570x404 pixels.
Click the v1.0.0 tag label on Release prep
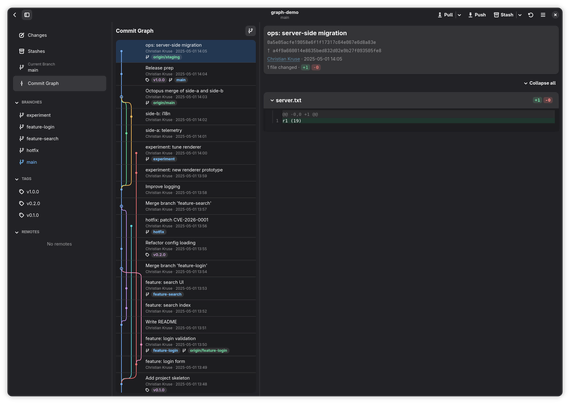pos(159,80)
